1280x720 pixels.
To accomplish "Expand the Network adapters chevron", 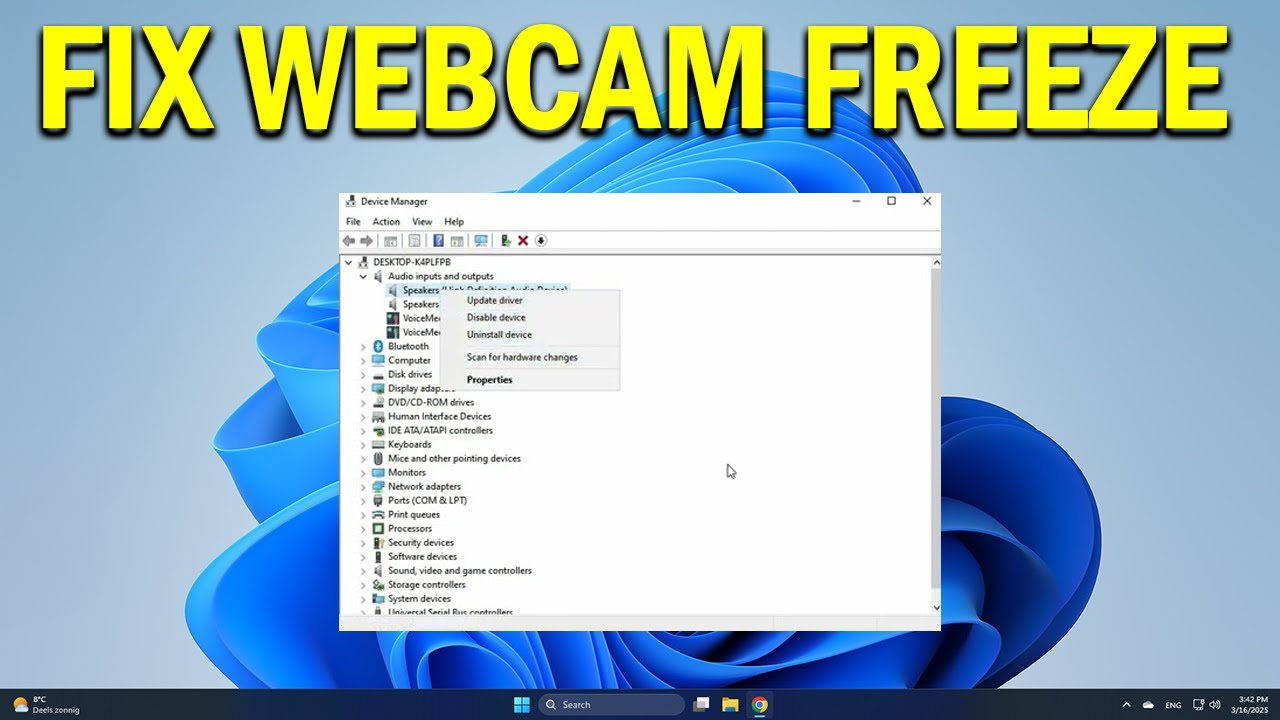I will click(363, 486).
